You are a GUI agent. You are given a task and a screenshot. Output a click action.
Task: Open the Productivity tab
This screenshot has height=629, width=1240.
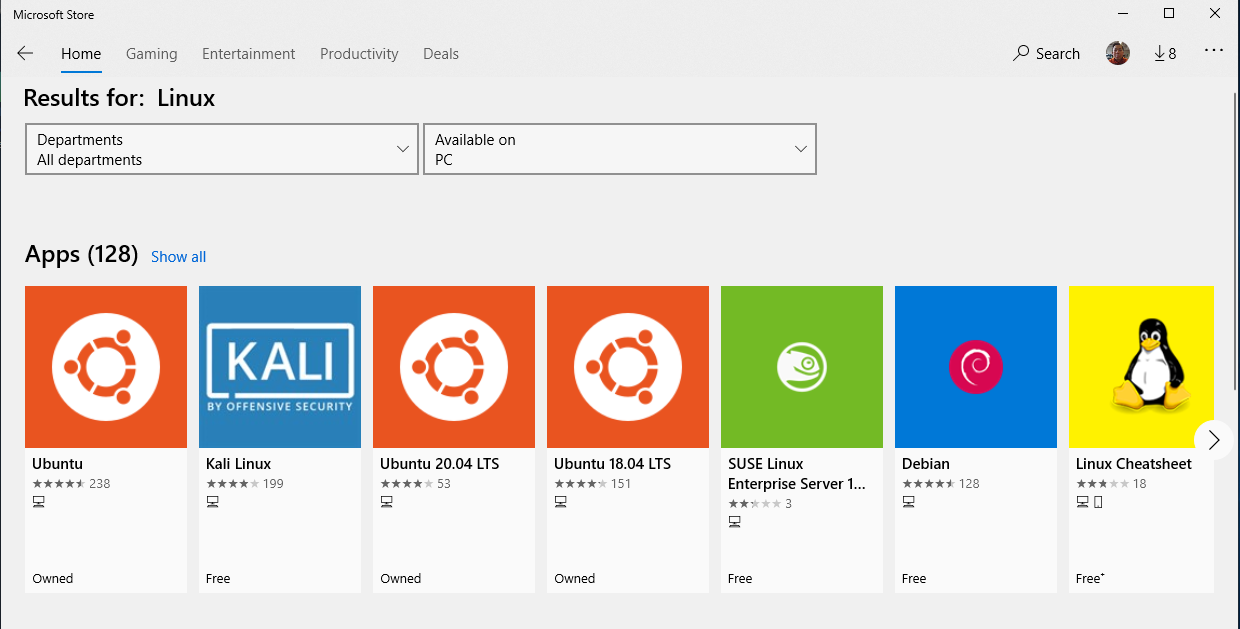point(359,53)
